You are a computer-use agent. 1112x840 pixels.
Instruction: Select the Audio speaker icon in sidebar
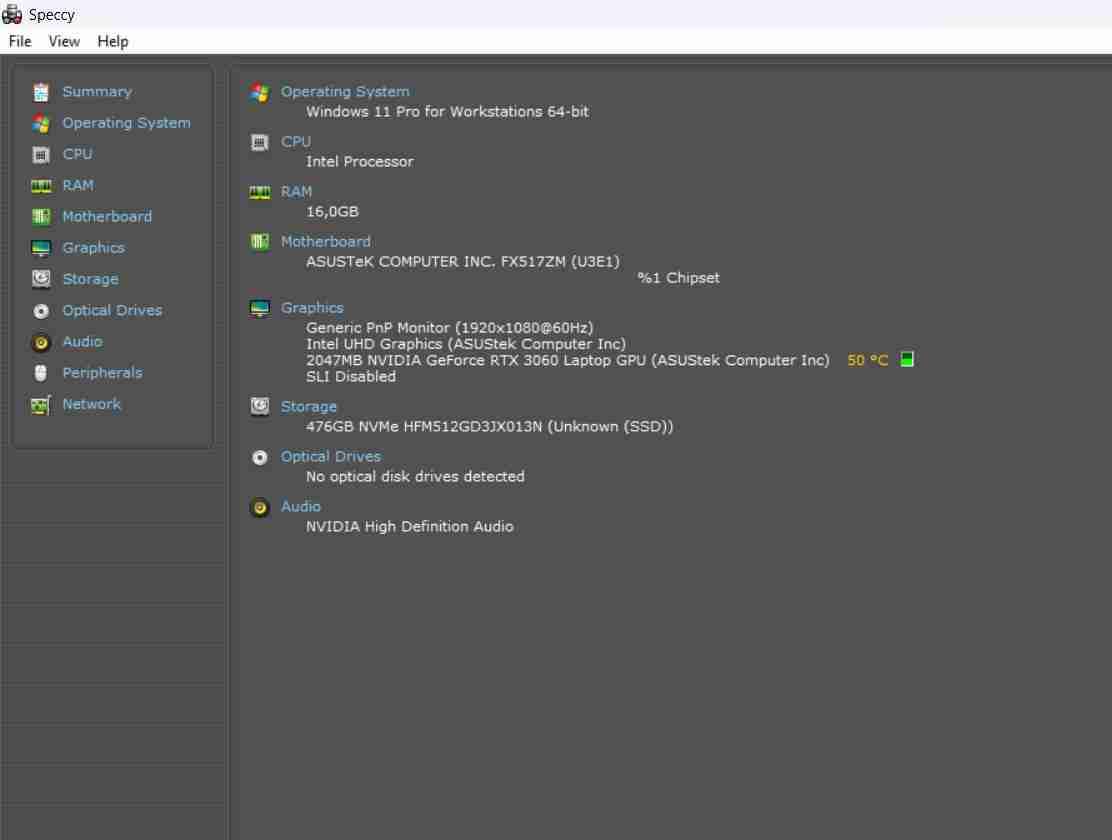tap(41, 341)
